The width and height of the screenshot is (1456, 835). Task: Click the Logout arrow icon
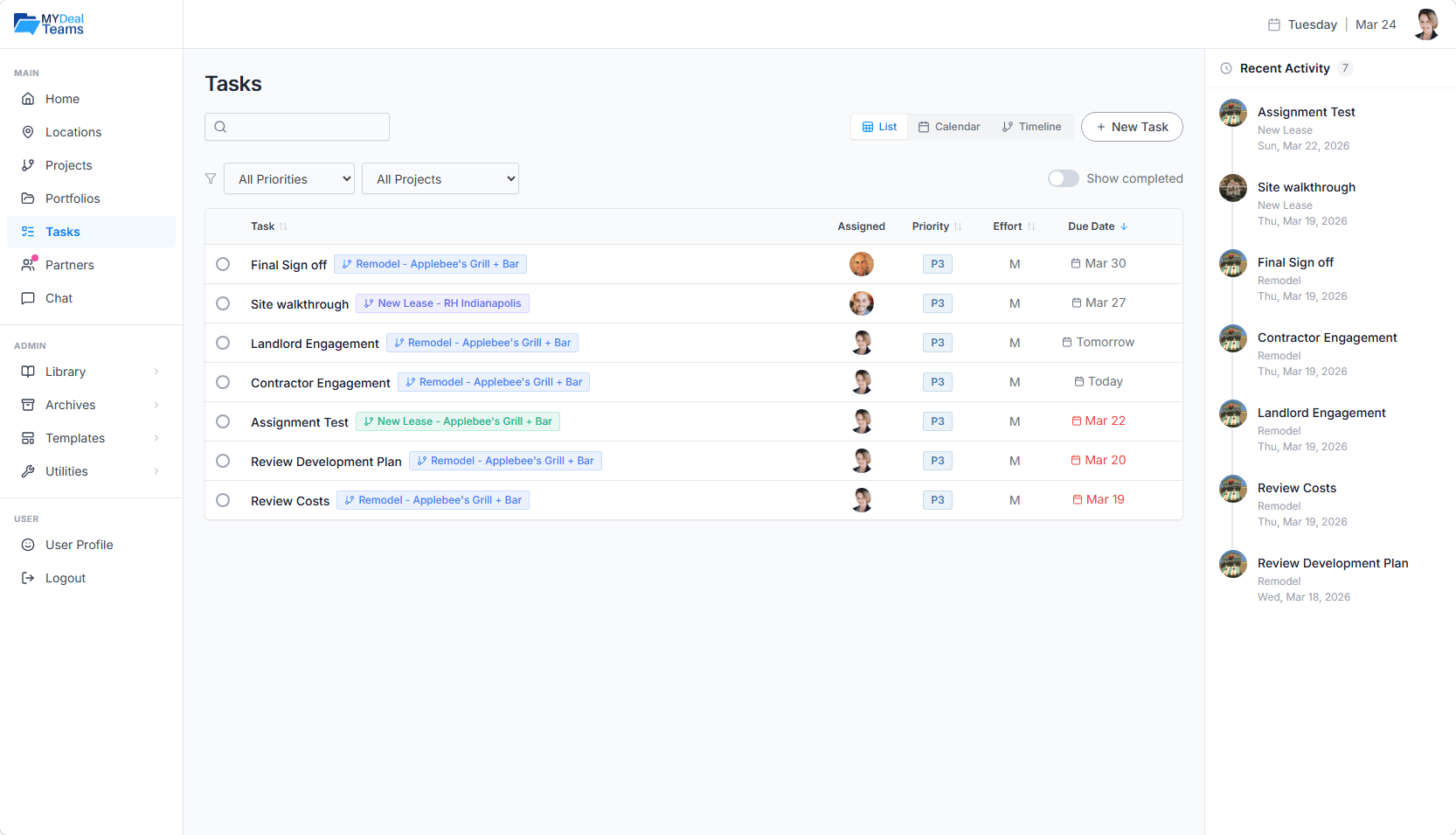(x=28, y=578)
